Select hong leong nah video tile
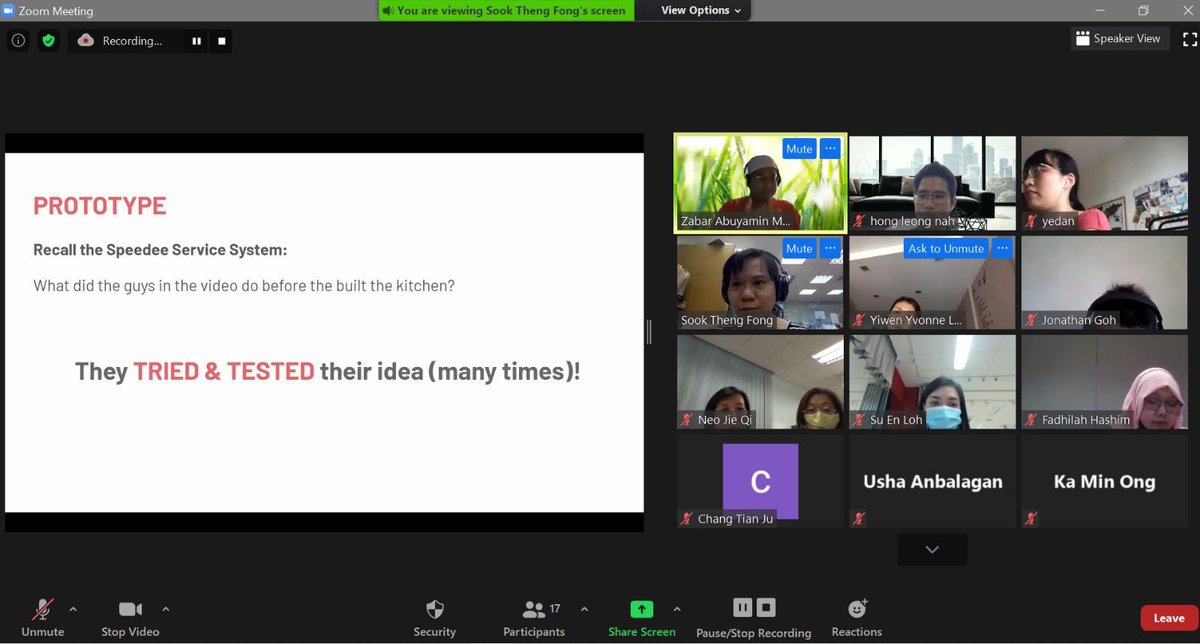Viewport: 1200px width, 644px height. pyautogui.click(x=932, y=182)
